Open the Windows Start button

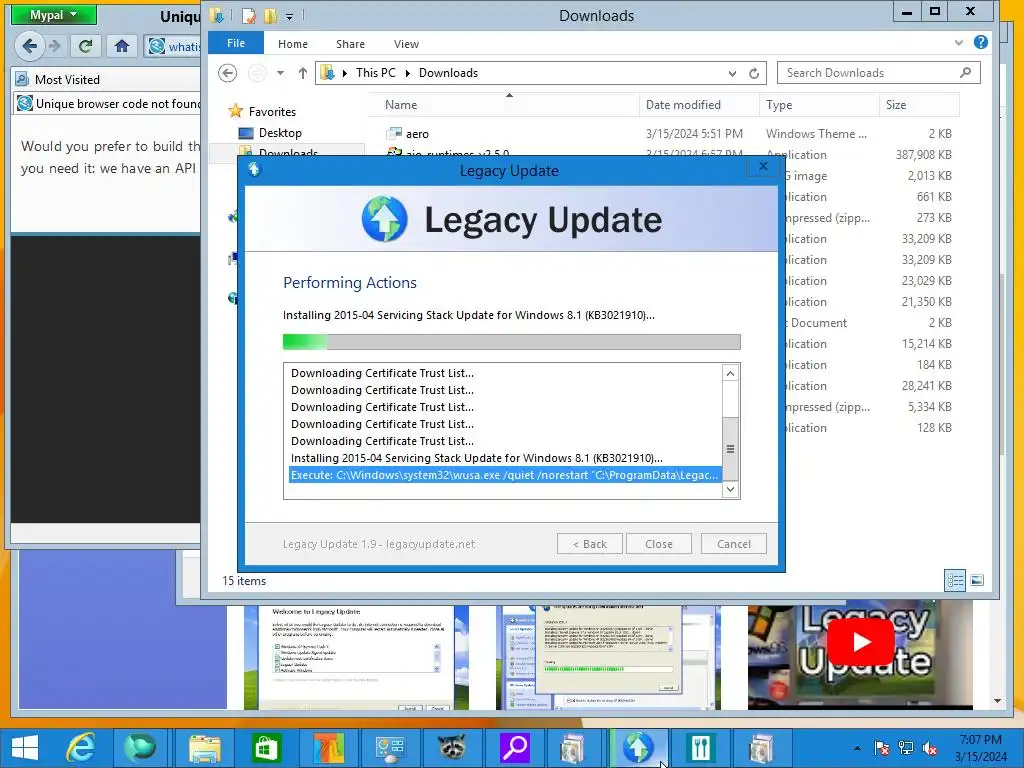pyautogui.click(x=25, y=748)
